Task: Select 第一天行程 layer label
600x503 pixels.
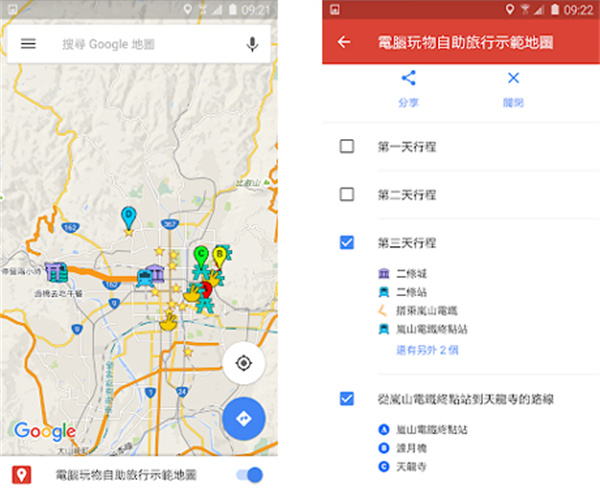Action: pos(407,147)
